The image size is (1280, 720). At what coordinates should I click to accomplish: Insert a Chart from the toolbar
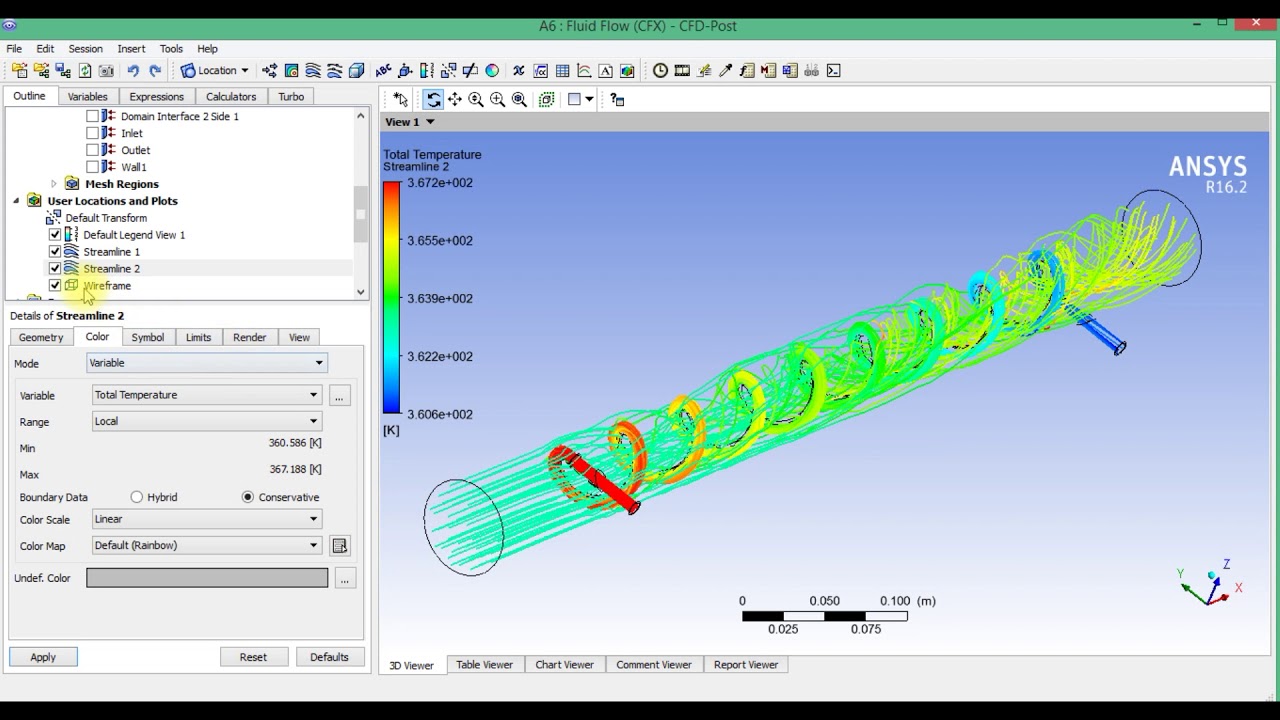coord(584,71)
